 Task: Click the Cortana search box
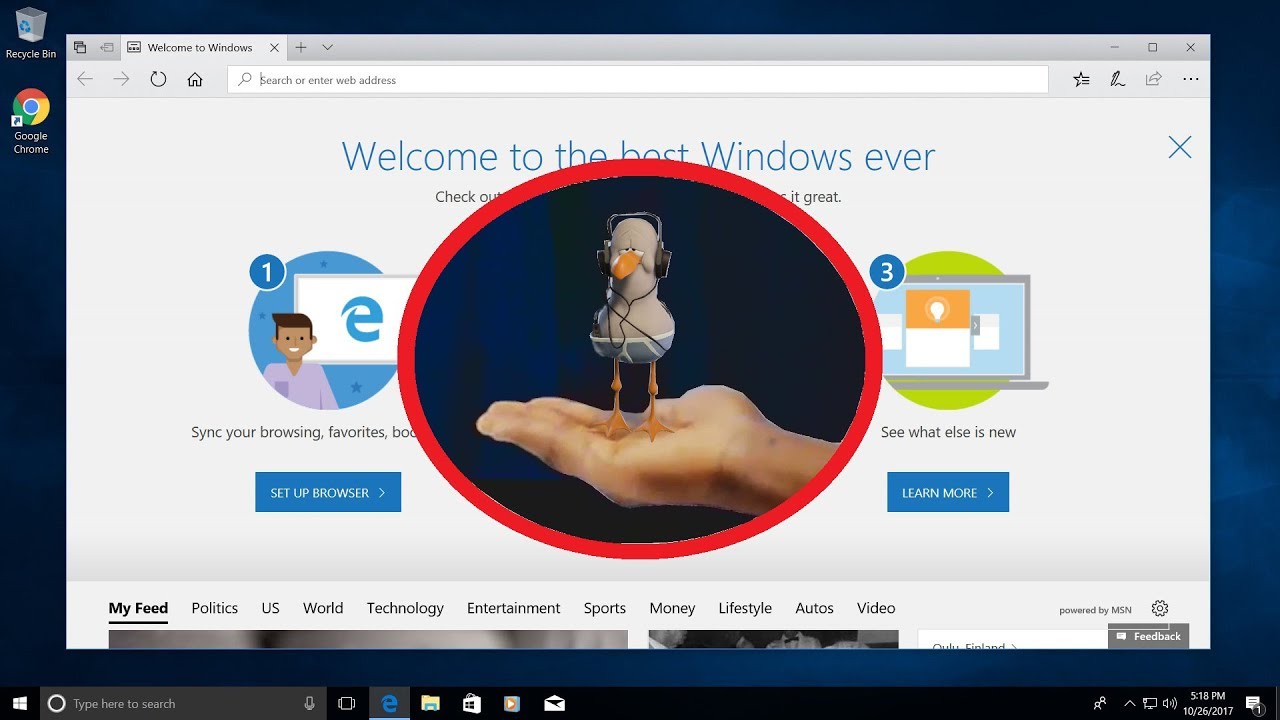[184, 703]
